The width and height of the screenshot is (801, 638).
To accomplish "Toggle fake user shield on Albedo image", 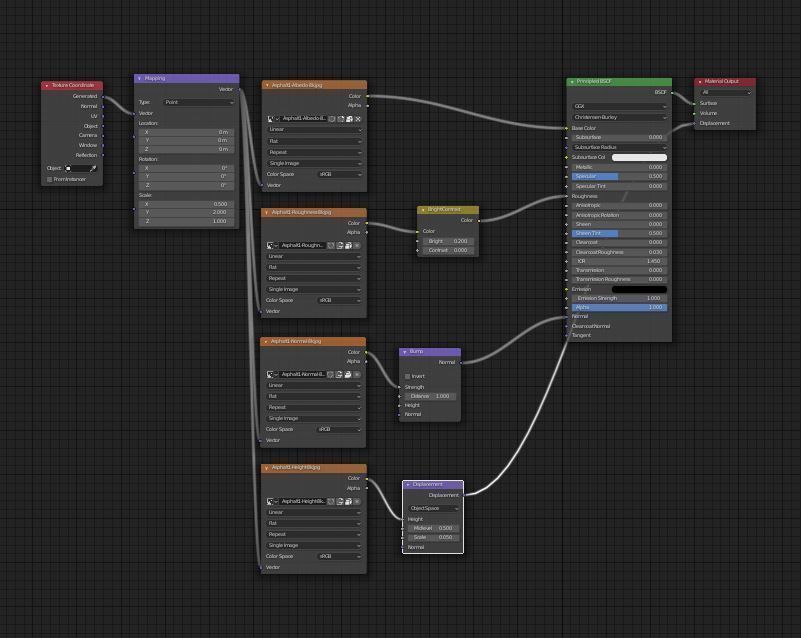I will (332, 119).
